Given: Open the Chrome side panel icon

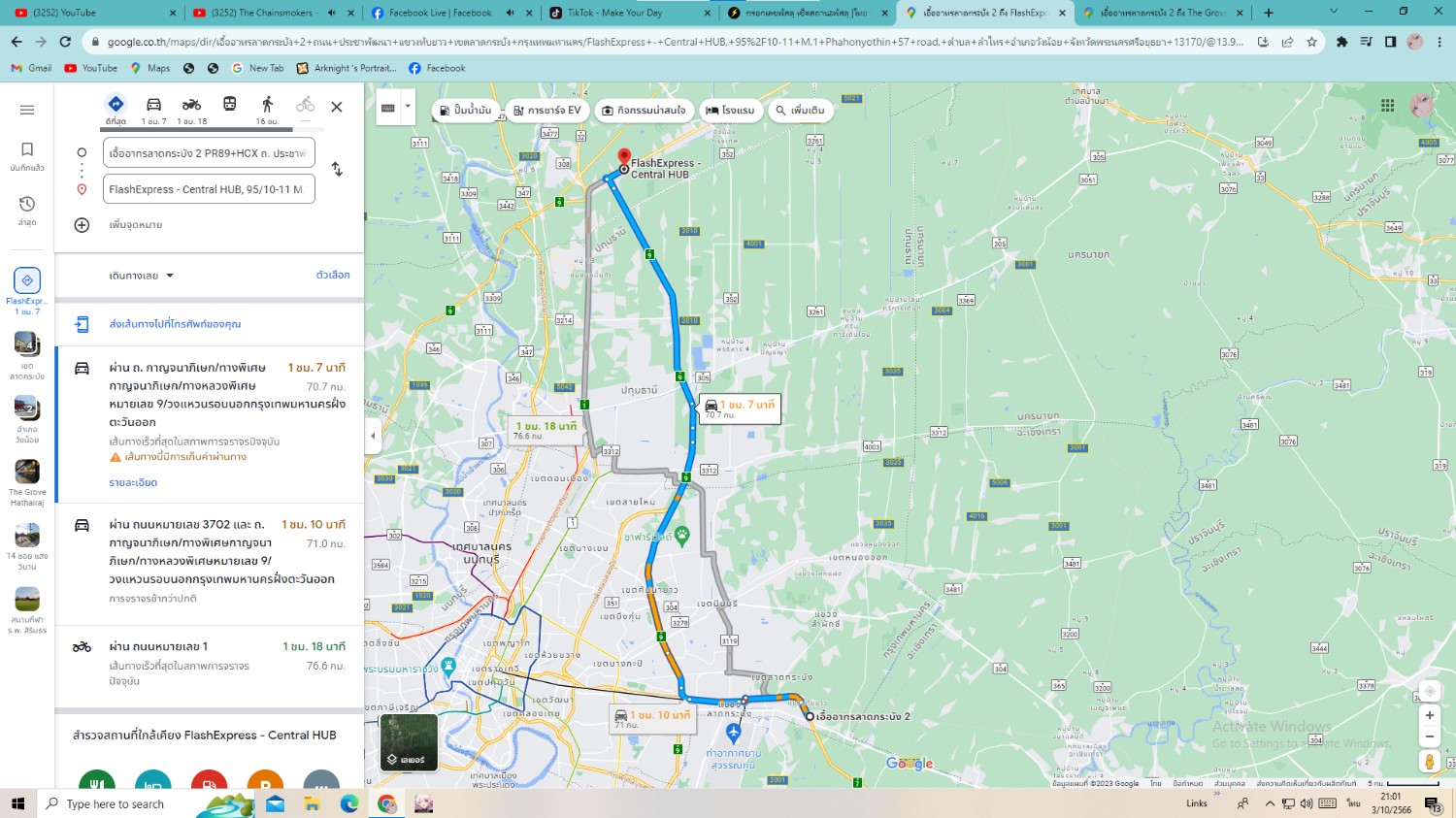Looking at the screenshot, I should click(x=1390, y=42).
